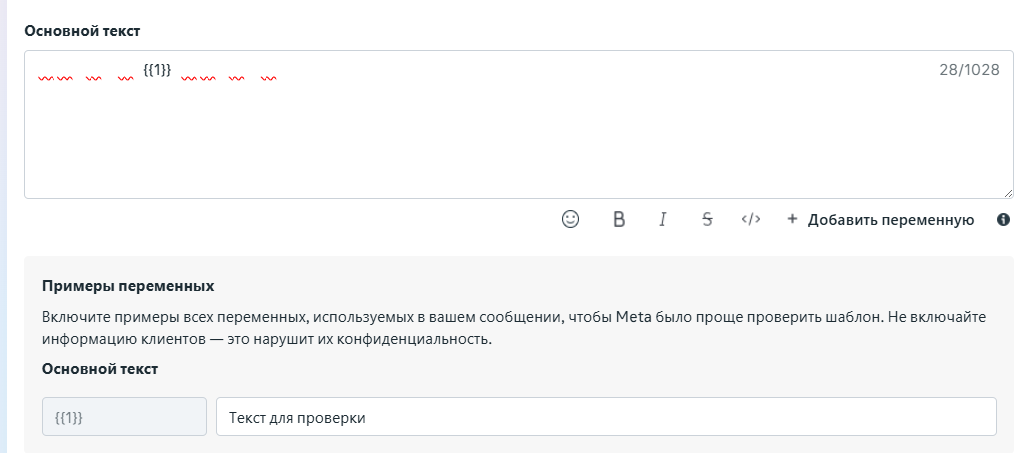Viewport: 1020px width, 453px height.
Task: Click the Основной текст label under Примеры переменных
Action: [x=100, y=368]
